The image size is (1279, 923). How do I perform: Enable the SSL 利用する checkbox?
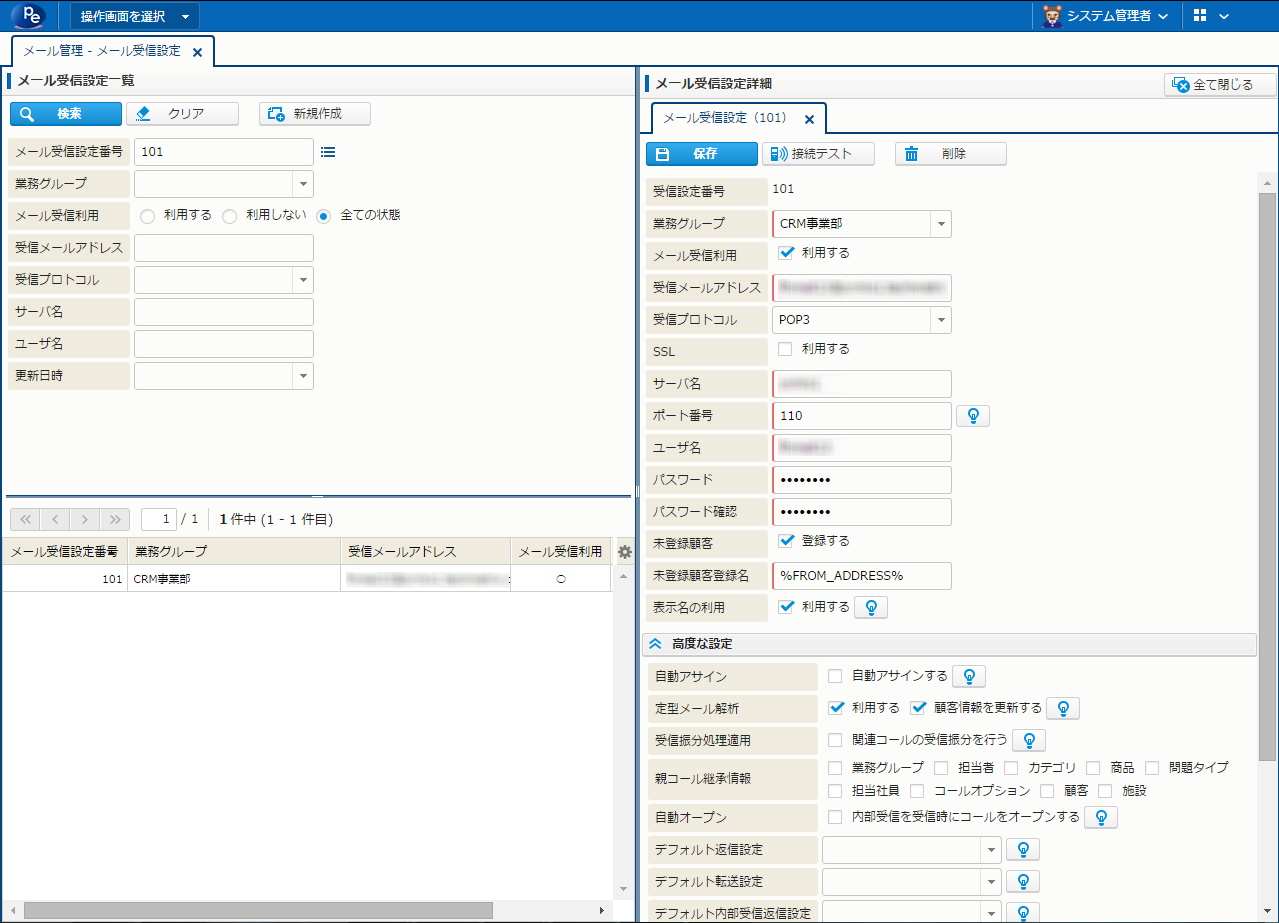[x=785, y=349]
